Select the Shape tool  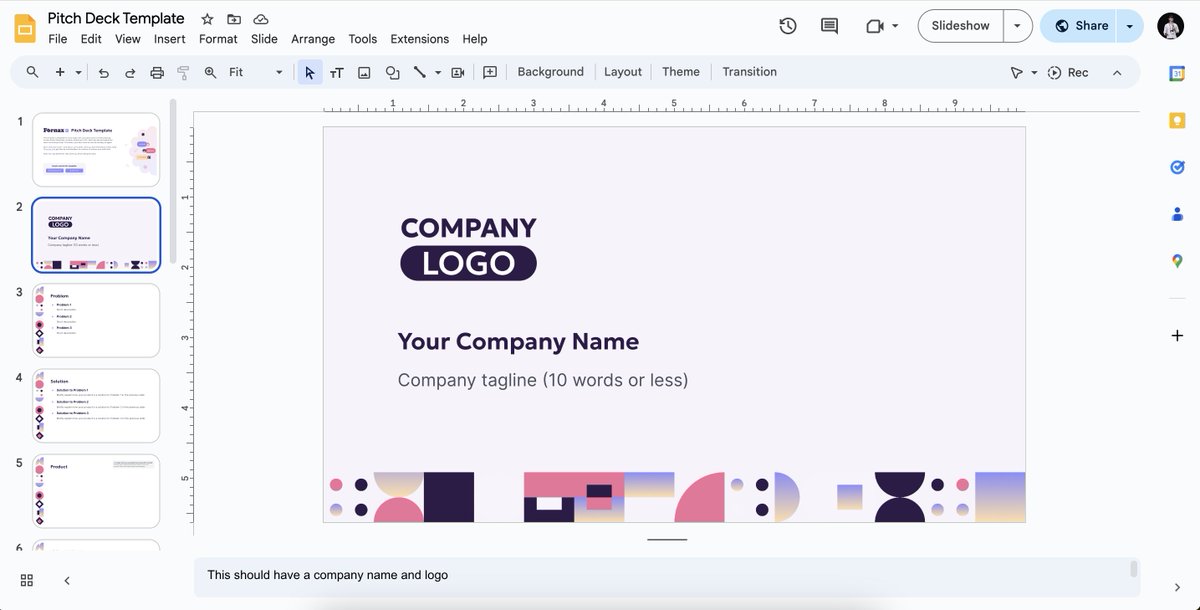tap(392, 71)
